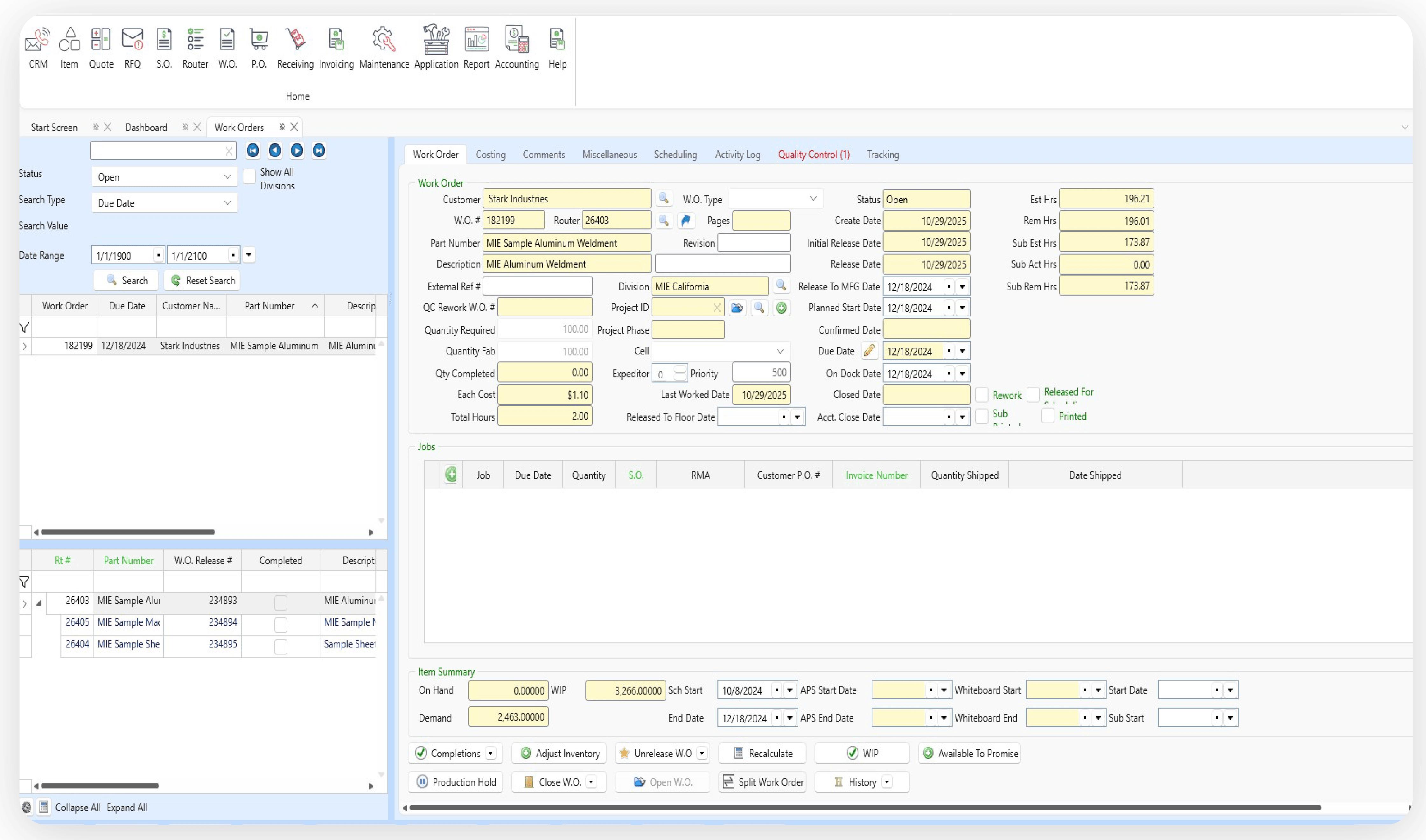Viewport: 1426px width, 840px height.
Task: Open the Quality Control (1) tab
Action: (x=813, y=155)
